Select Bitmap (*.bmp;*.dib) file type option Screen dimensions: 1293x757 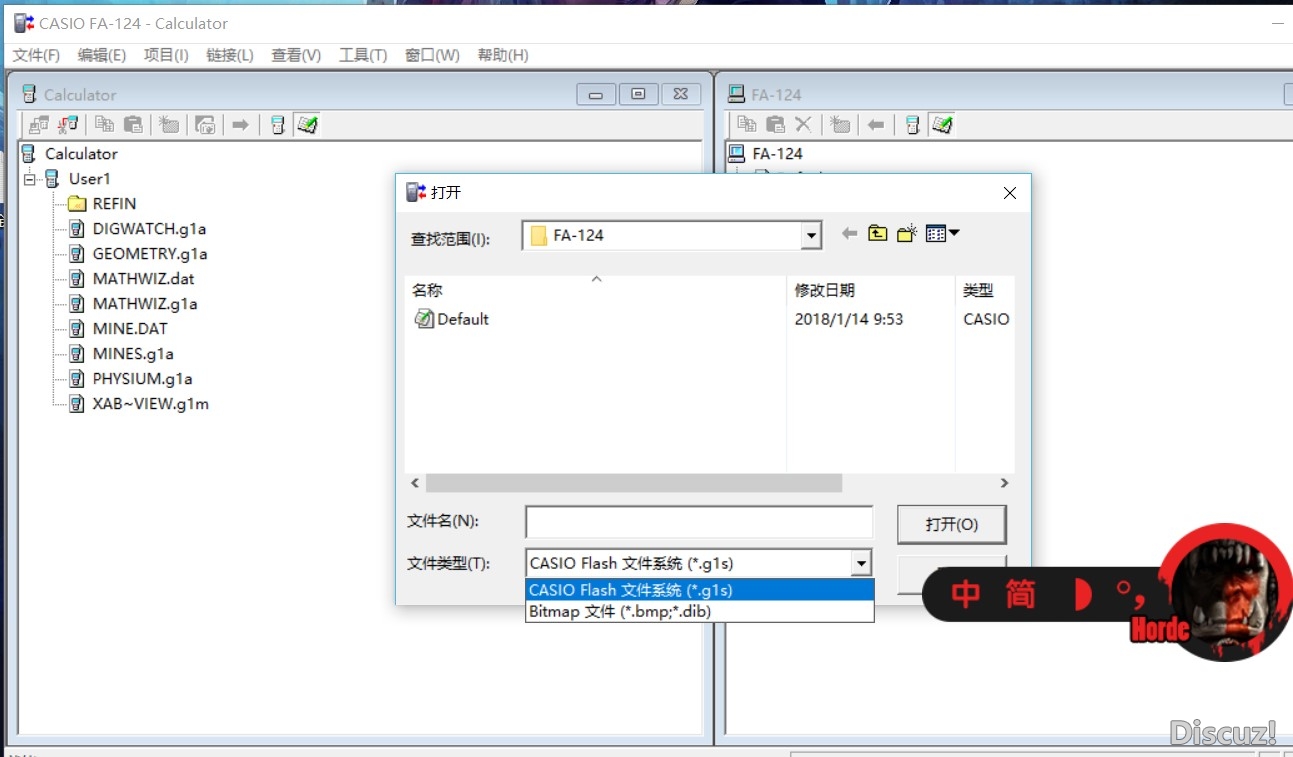click(700, 611)
